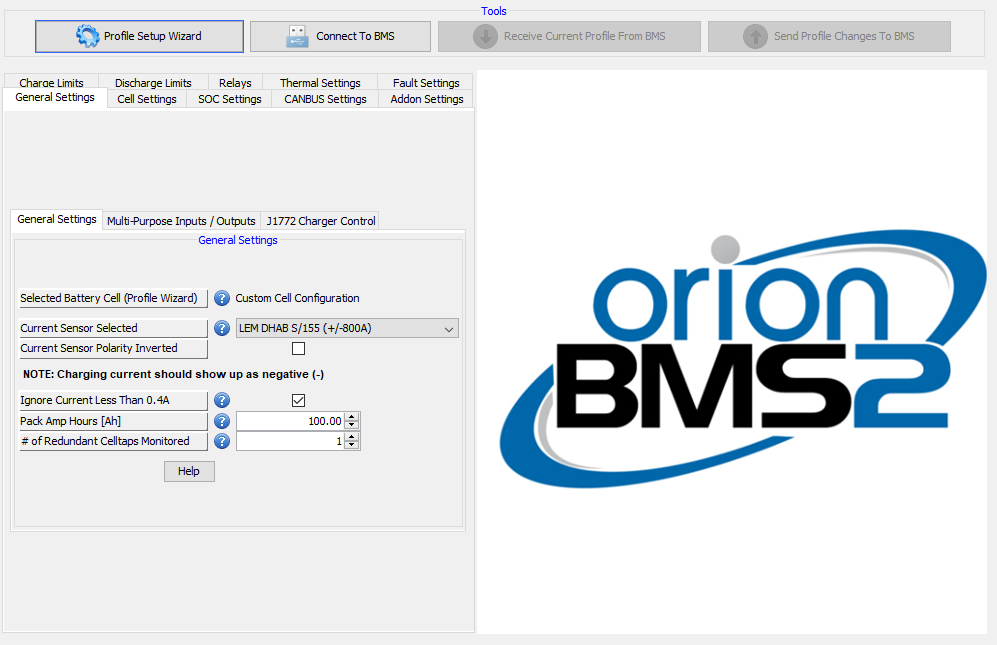Click help icon next to Current Sensor Selected
Screen dimensions: 997x645
[x=222, y=328]
